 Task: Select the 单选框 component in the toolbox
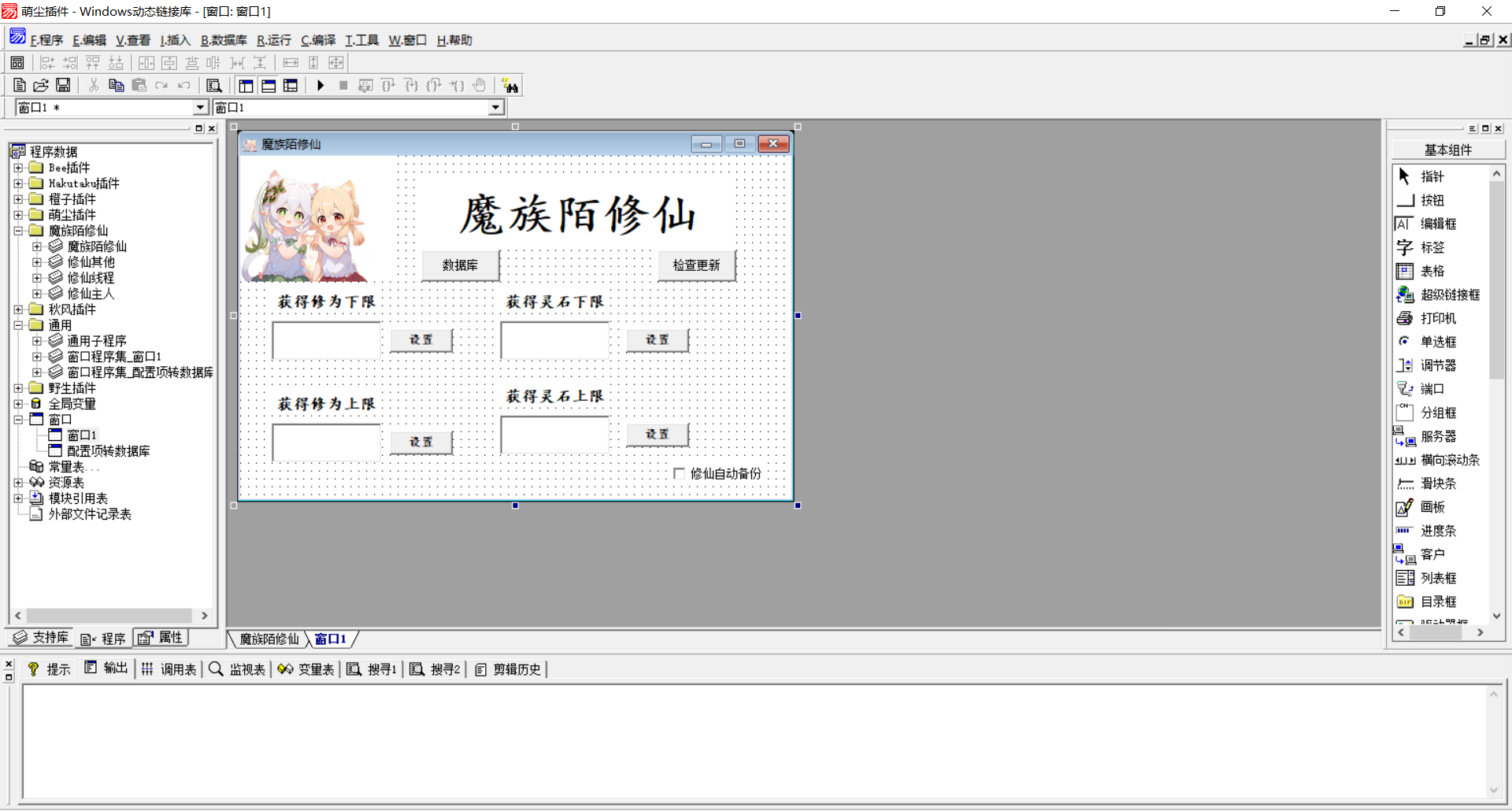click(x=1437, y=343)
